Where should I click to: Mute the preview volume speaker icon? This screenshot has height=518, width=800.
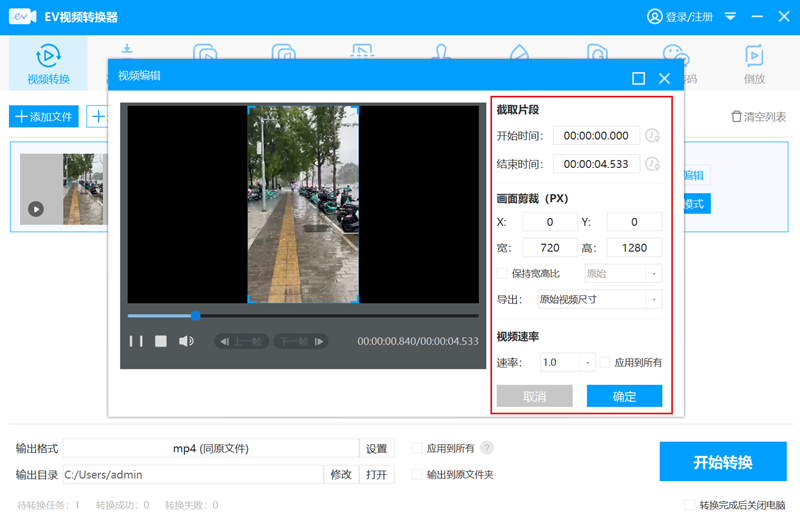tap(186, 342)
